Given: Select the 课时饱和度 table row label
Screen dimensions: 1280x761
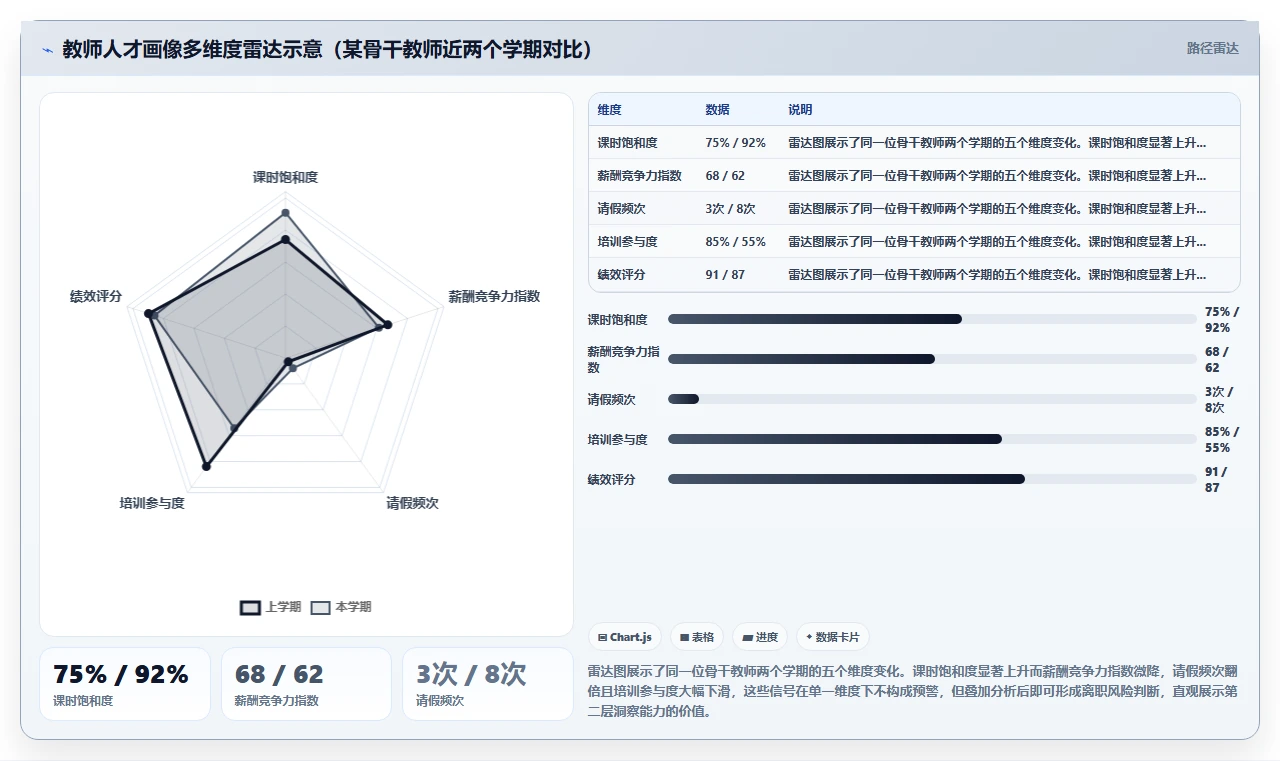Looking at the screenshot, I should click(x=628, y=143).
